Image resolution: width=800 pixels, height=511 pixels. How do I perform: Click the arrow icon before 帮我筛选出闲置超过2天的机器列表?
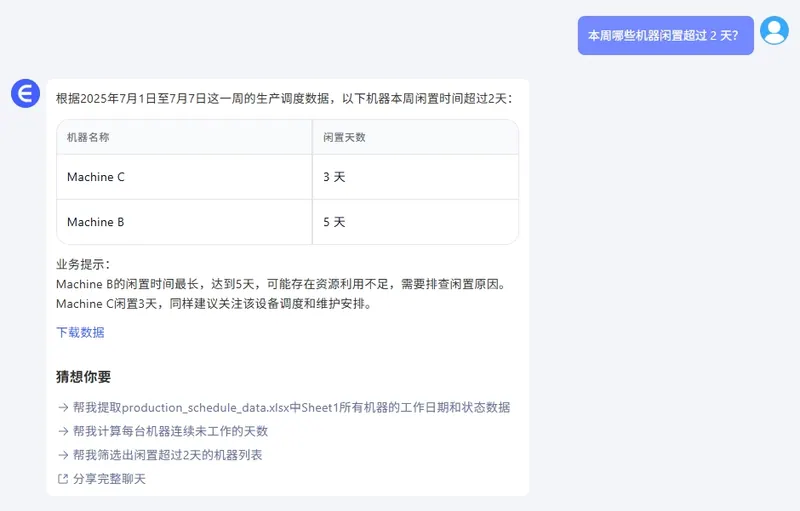[x=63, y=455]
